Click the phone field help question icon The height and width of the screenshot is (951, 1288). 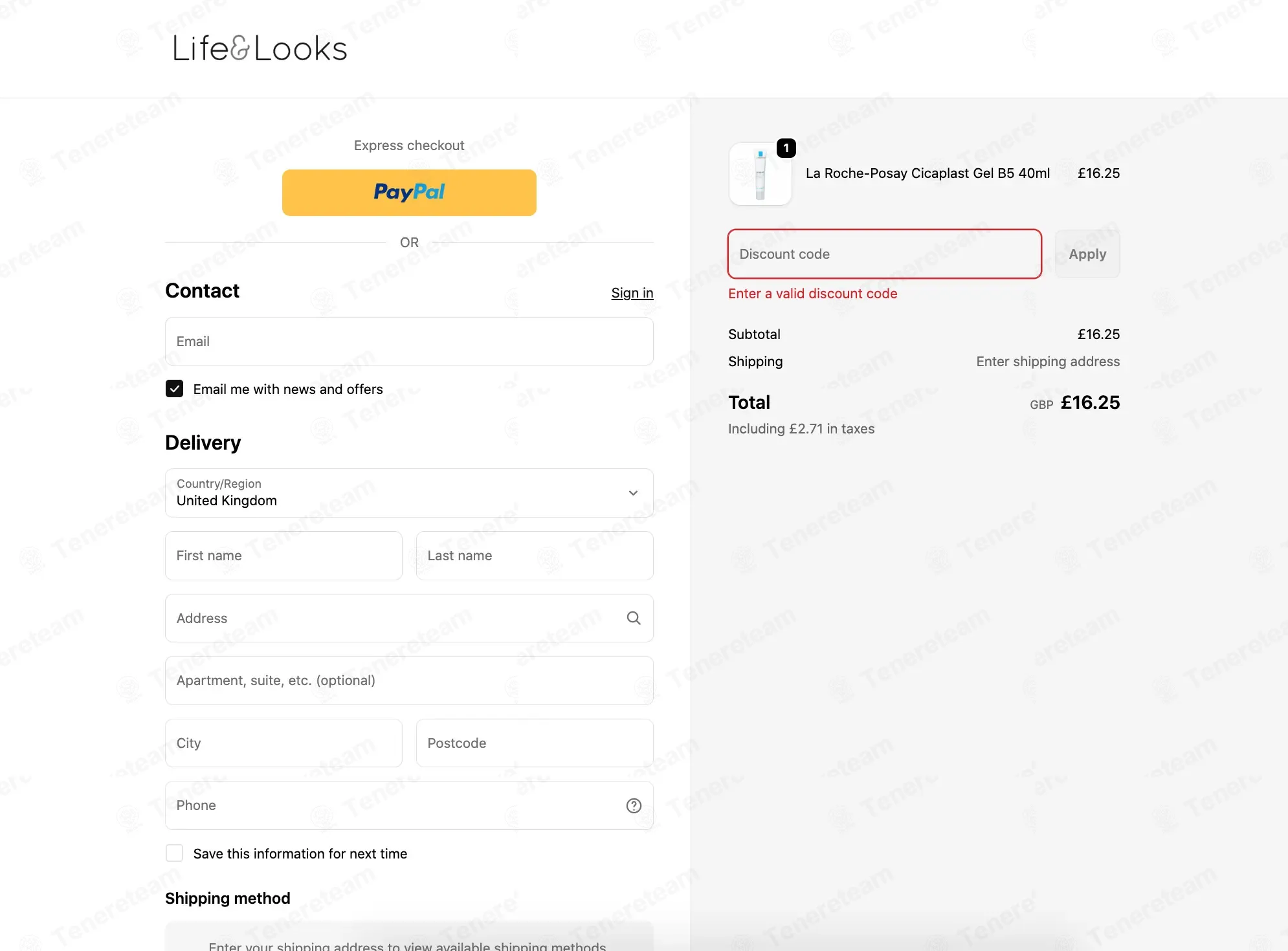click(634, 805)
